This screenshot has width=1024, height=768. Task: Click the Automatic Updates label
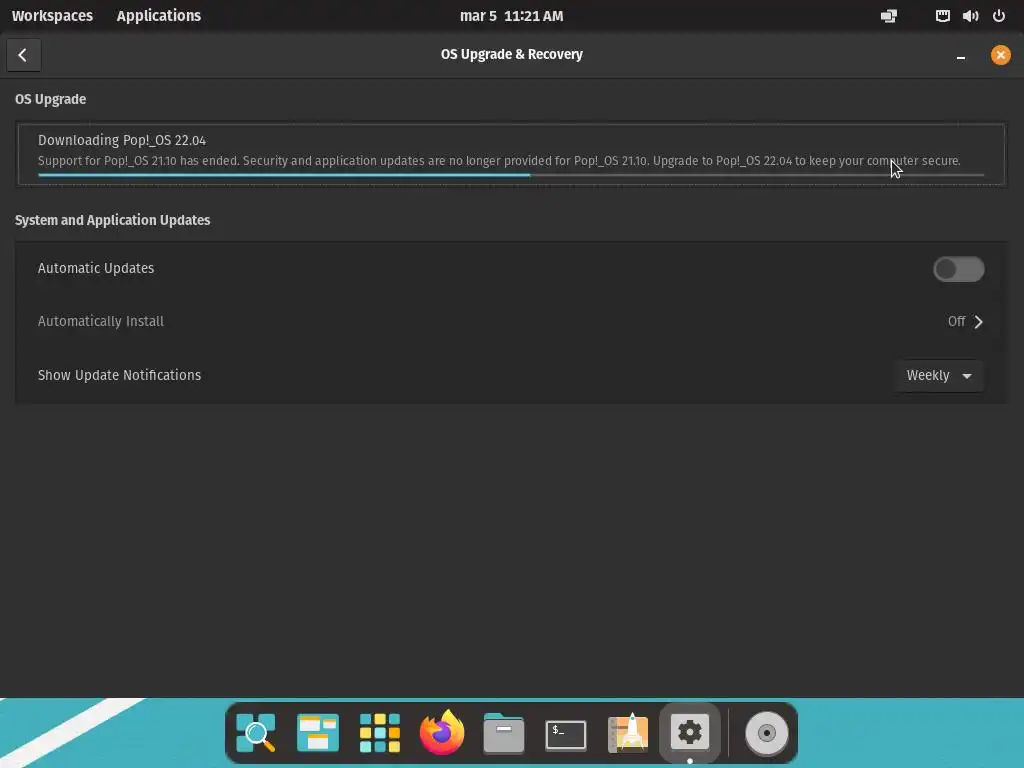point(96,268)
